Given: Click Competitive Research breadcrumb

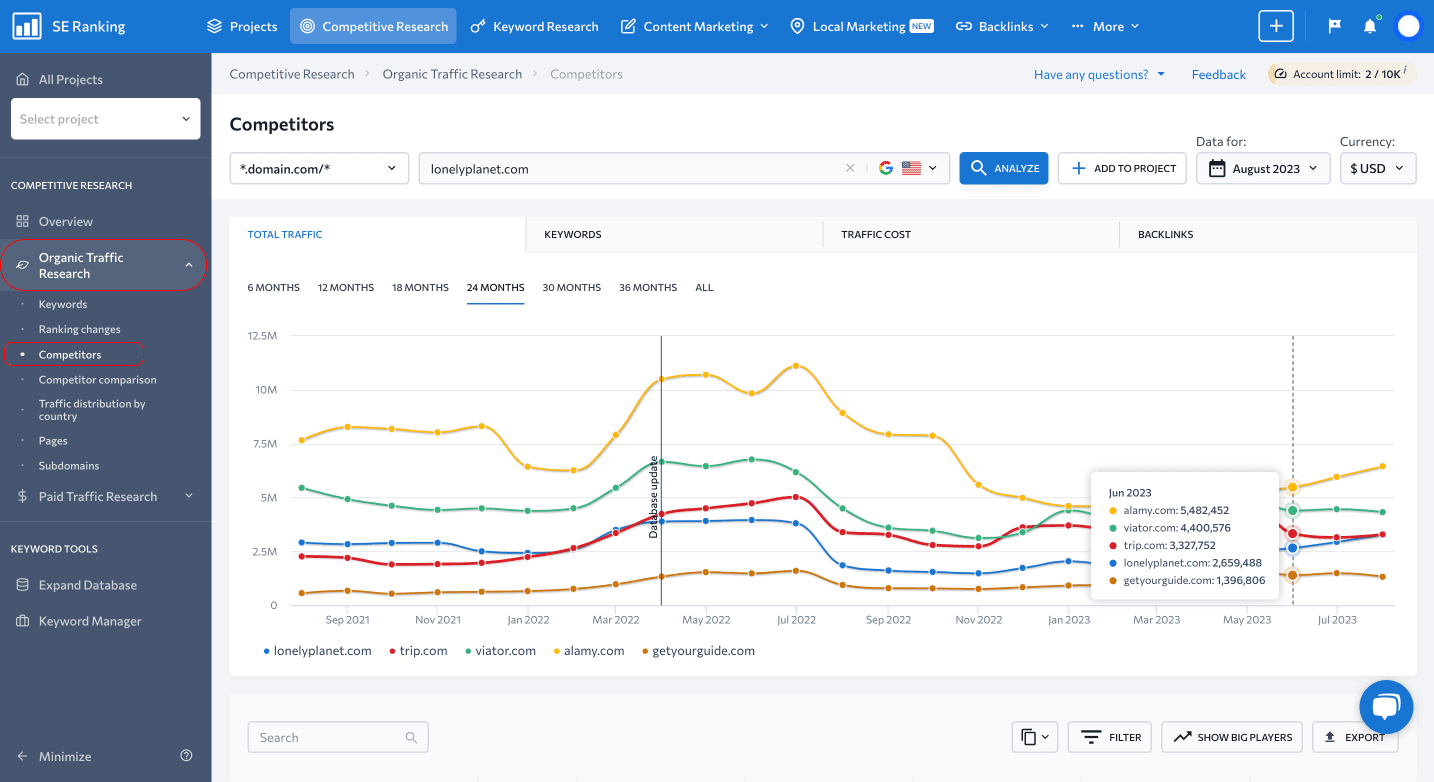Looking at the screenshot, I should [x=292, y=74].
